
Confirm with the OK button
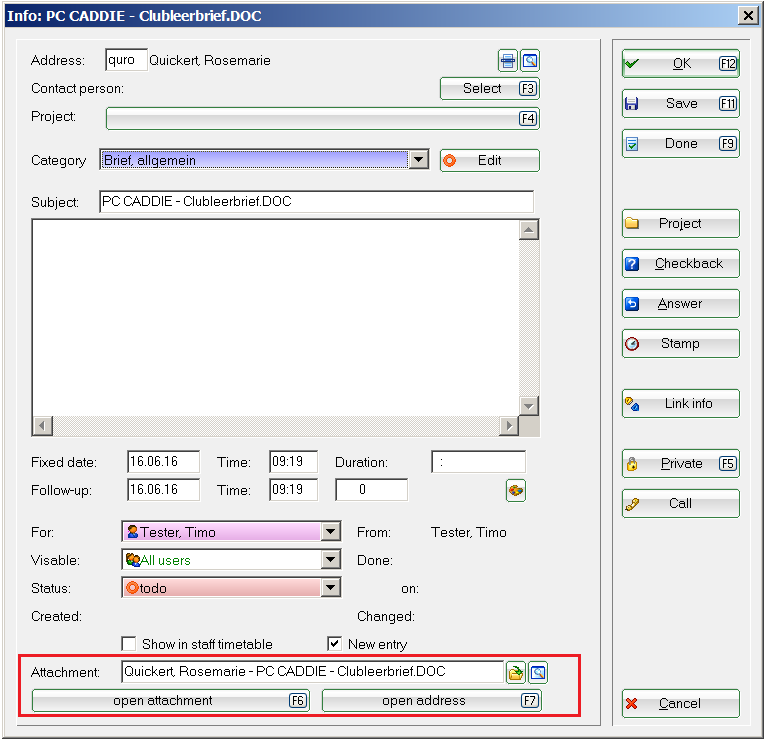[680, 64]
